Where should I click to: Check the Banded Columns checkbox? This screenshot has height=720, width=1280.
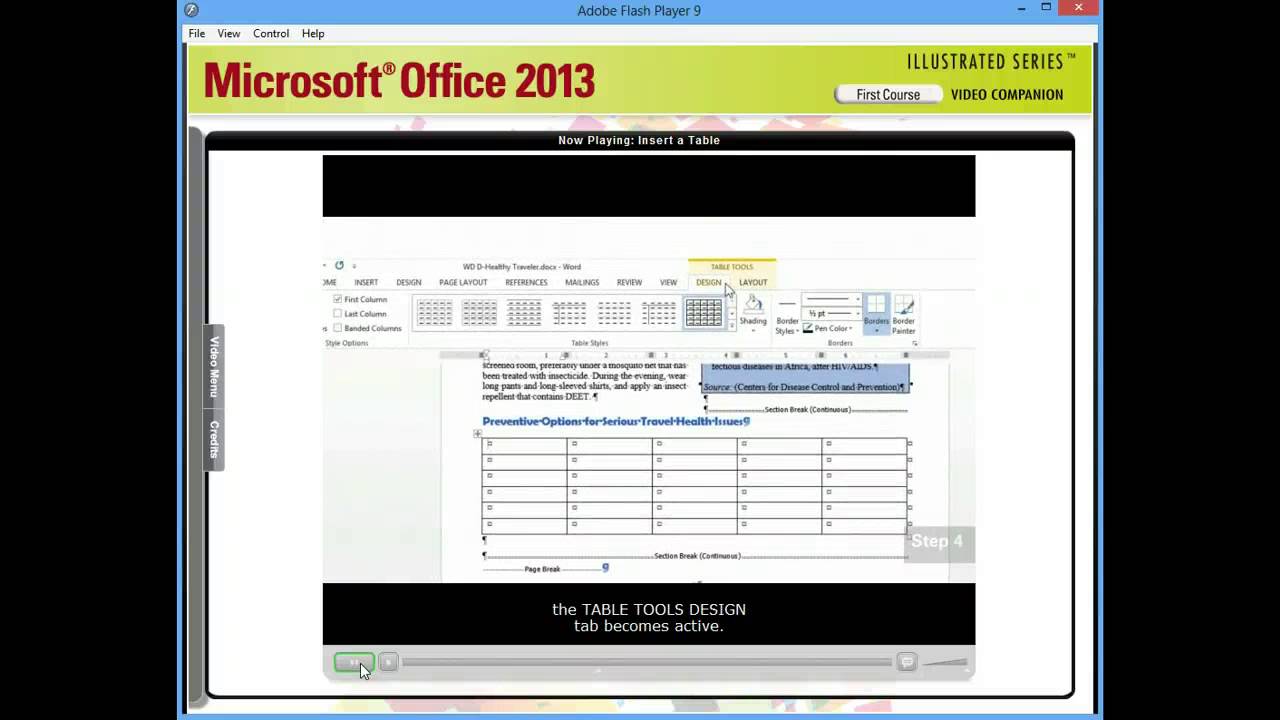[338, 328]
